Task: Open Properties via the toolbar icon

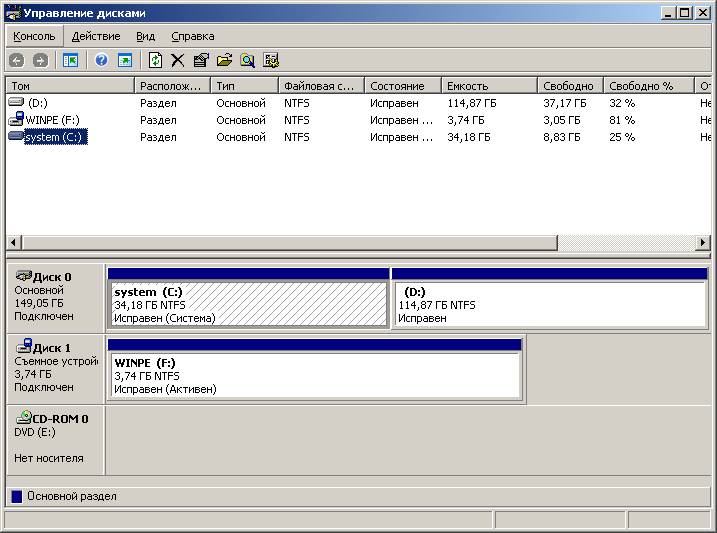Action: pos(201,61)
